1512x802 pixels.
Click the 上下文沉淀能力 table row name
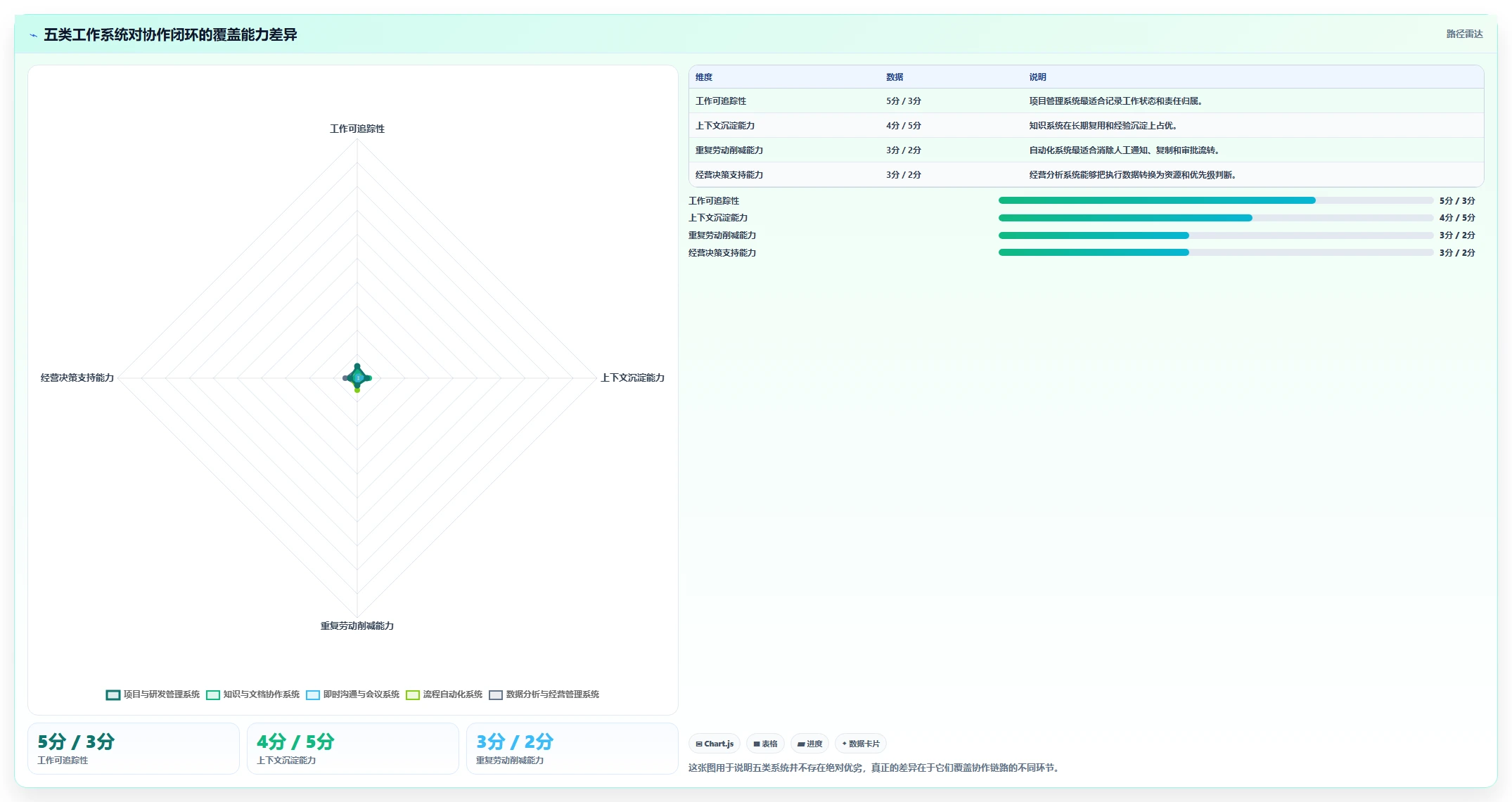click(x=725, y=126)
